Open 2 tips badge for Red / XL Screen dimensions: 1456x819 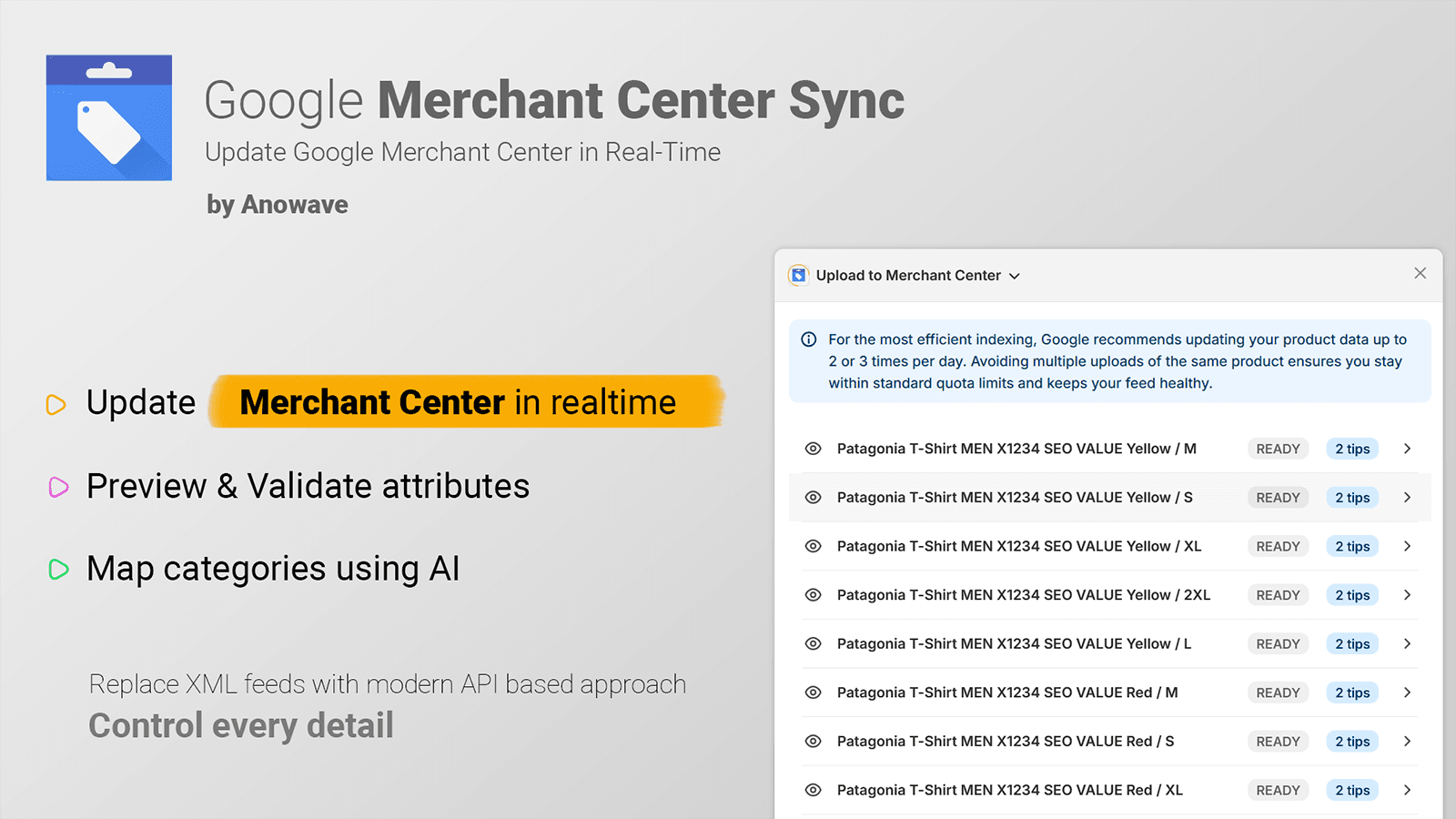pos(1352,790)
